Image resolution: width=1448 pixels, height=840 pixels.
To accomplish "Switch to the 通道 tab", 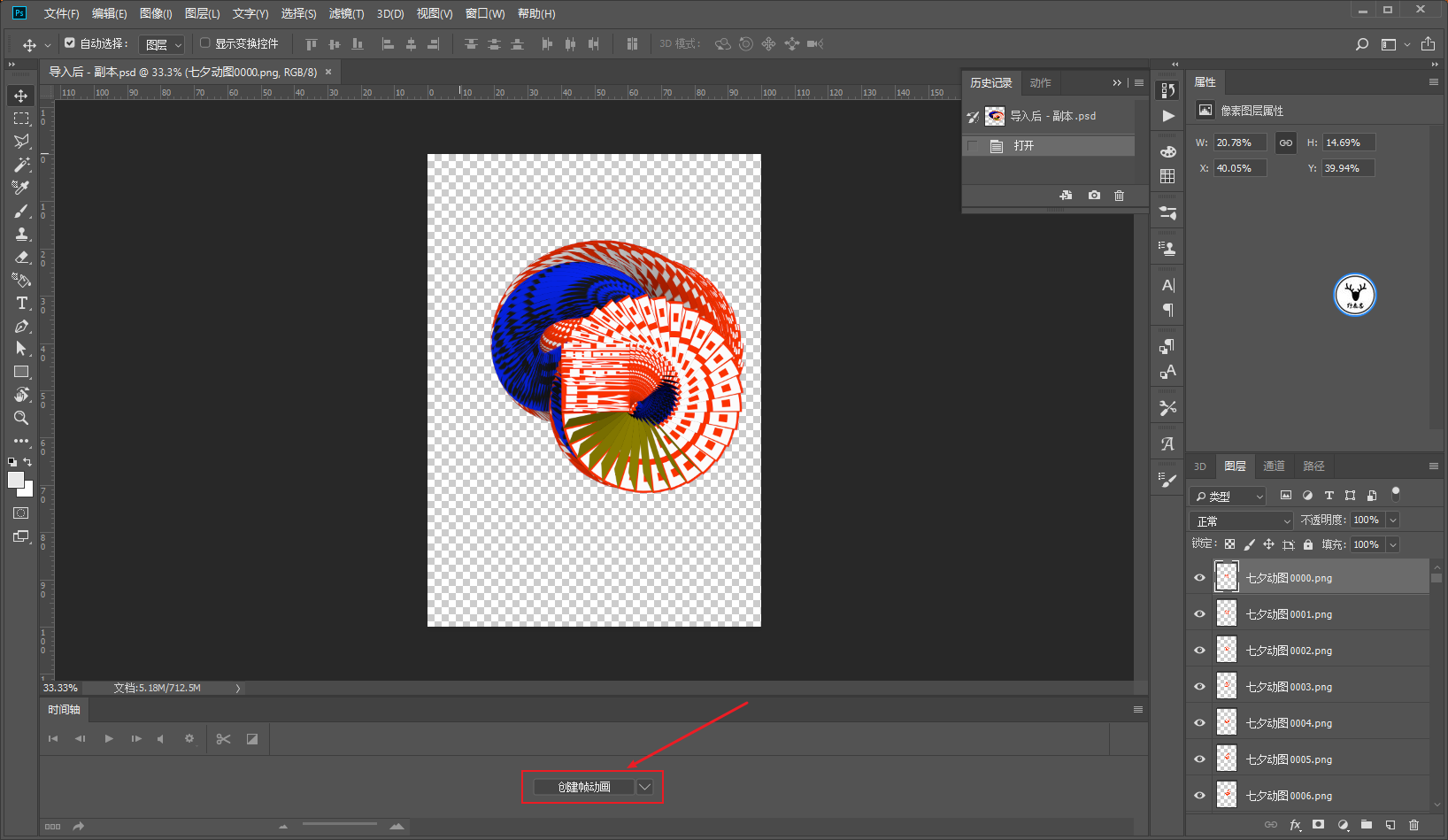I will [1274, 466].
